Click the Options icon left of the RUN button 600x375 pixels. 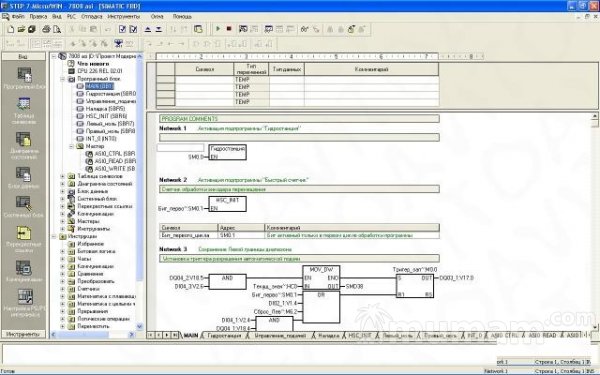(198, 29)
